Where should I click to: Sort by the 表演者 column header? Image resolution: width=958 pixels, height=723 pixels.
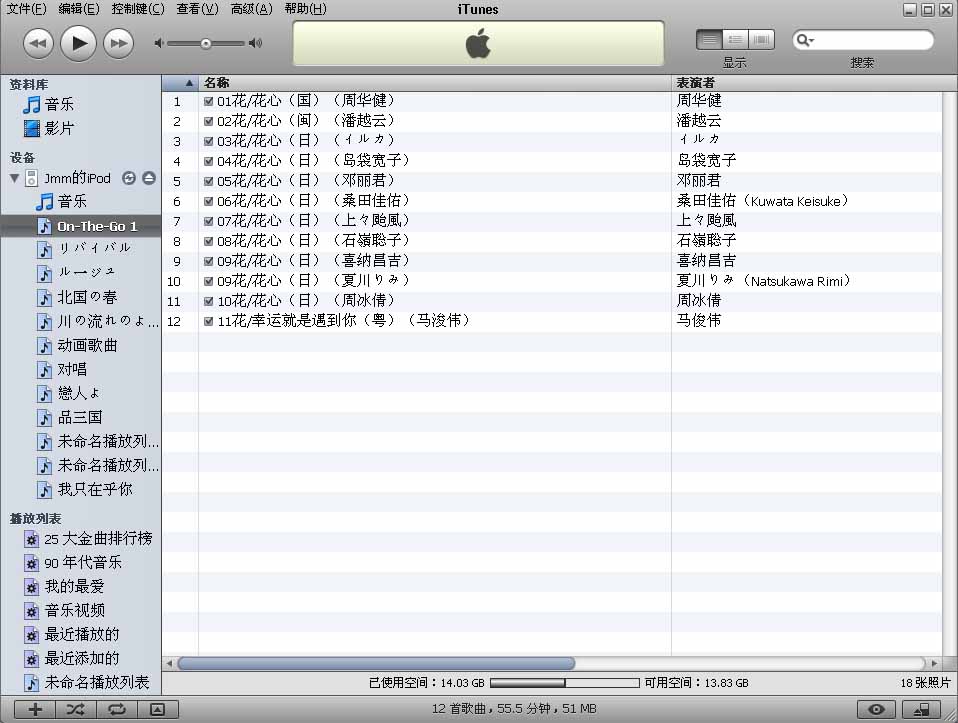(806, 83)
